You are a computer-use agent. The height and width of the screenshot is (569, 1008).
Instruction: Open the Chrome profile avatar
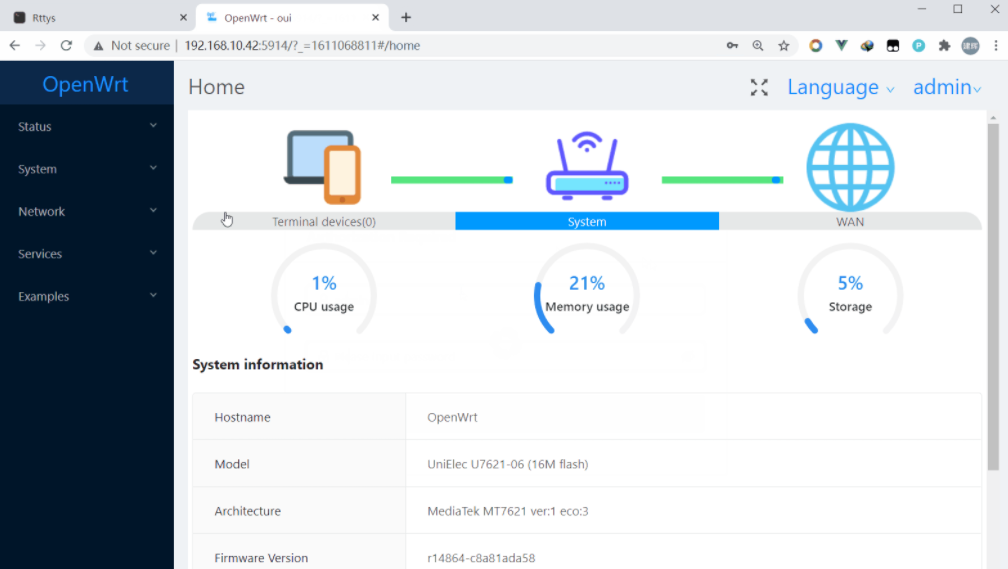(x=970, y=46)
